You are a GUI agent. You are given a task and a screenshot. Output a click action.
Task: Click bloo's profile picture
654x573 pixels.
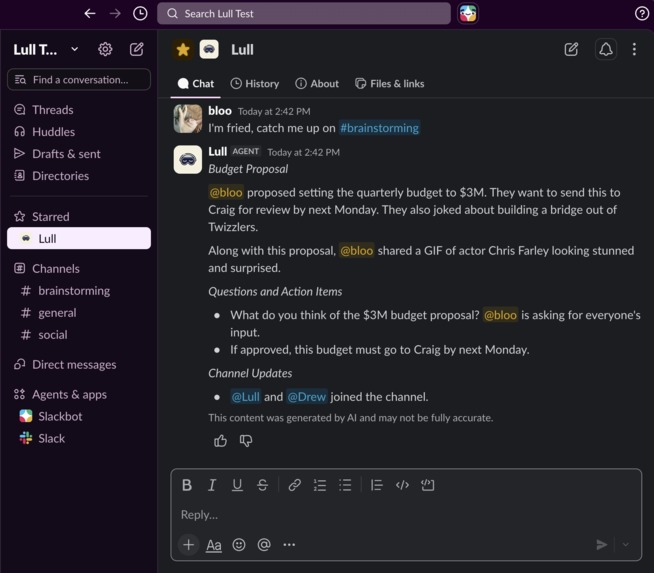point(188,119)
